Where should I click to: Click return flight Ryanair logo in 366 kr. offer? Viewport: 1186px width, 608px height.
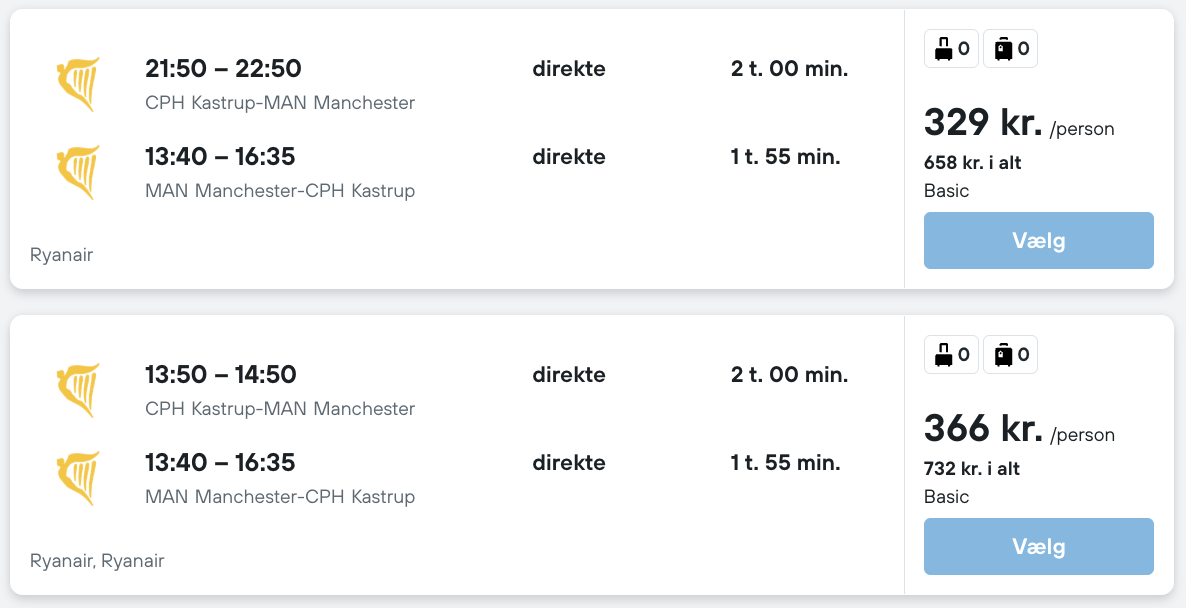78,478
